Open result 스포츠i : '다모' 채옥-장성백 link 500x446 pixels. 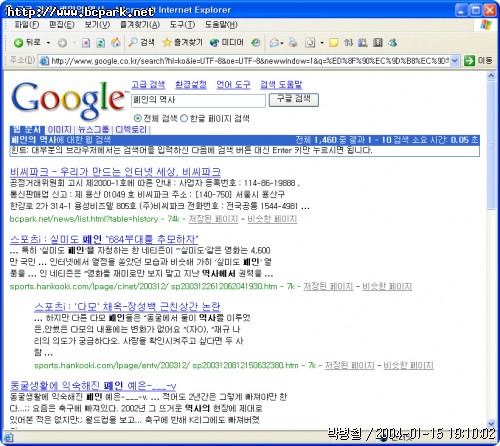pos(127,306)
